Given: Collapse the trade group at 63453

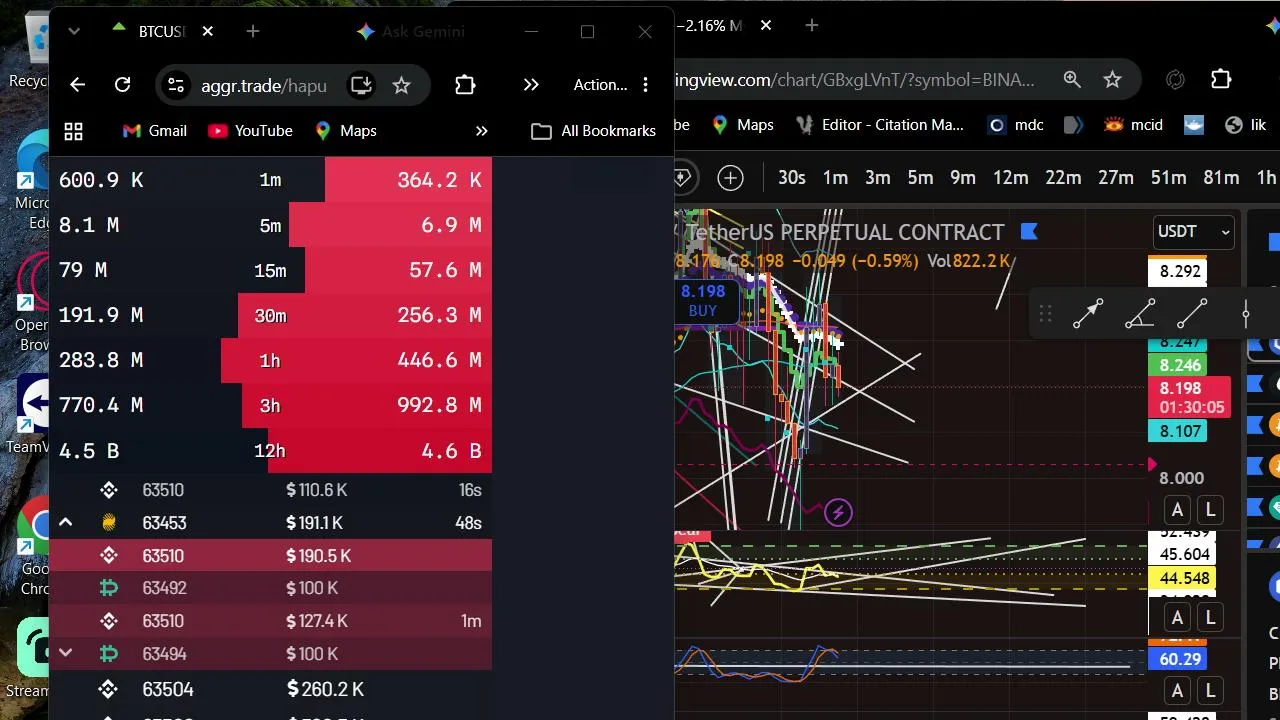Looking at the screenshot, I should pyautogui.click(x=65, y=522).
